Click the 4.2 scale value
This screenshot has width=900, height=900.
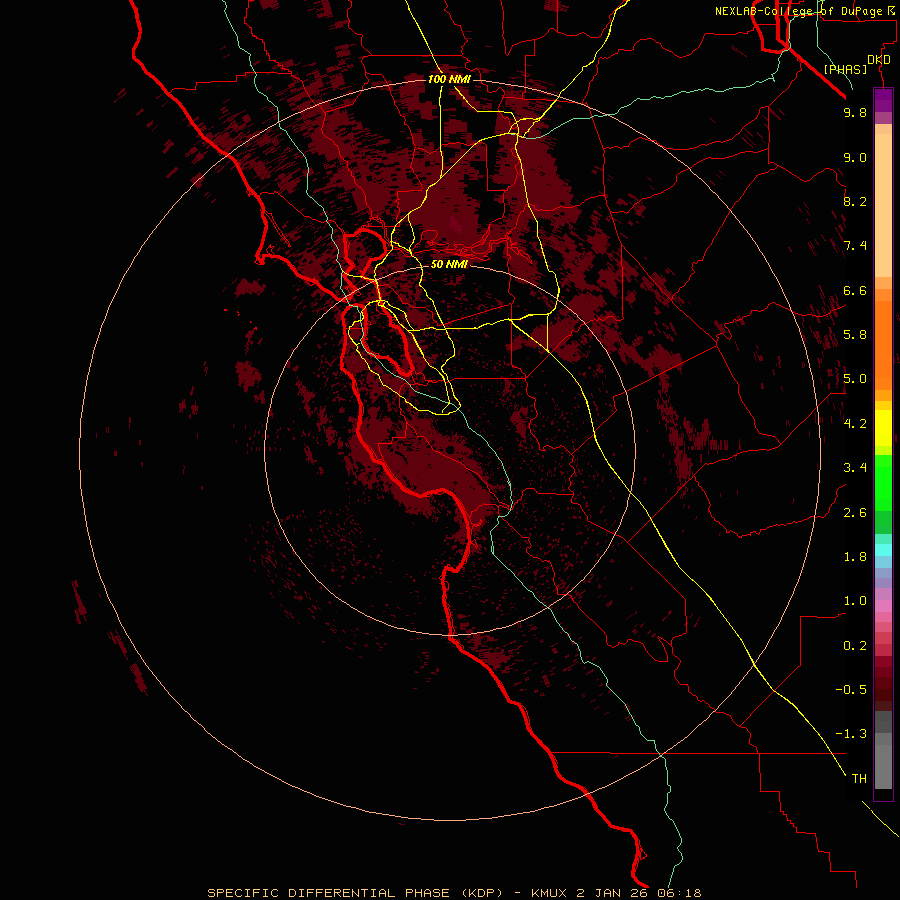855,424
